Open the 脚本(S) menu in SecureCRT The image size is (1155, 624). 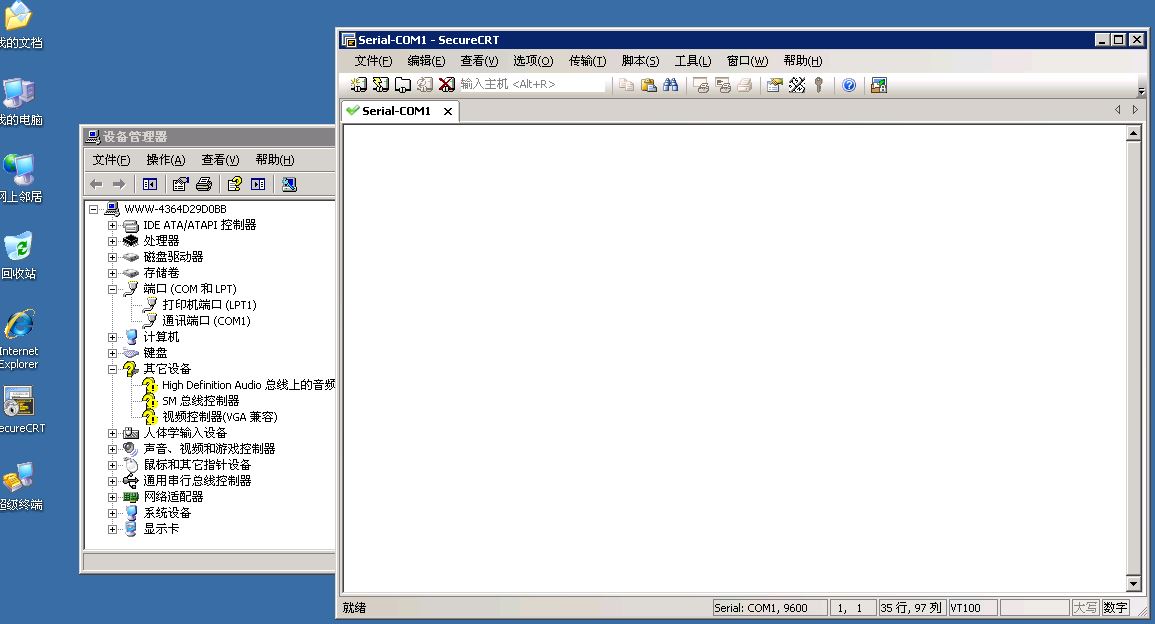tap(640, 61)
